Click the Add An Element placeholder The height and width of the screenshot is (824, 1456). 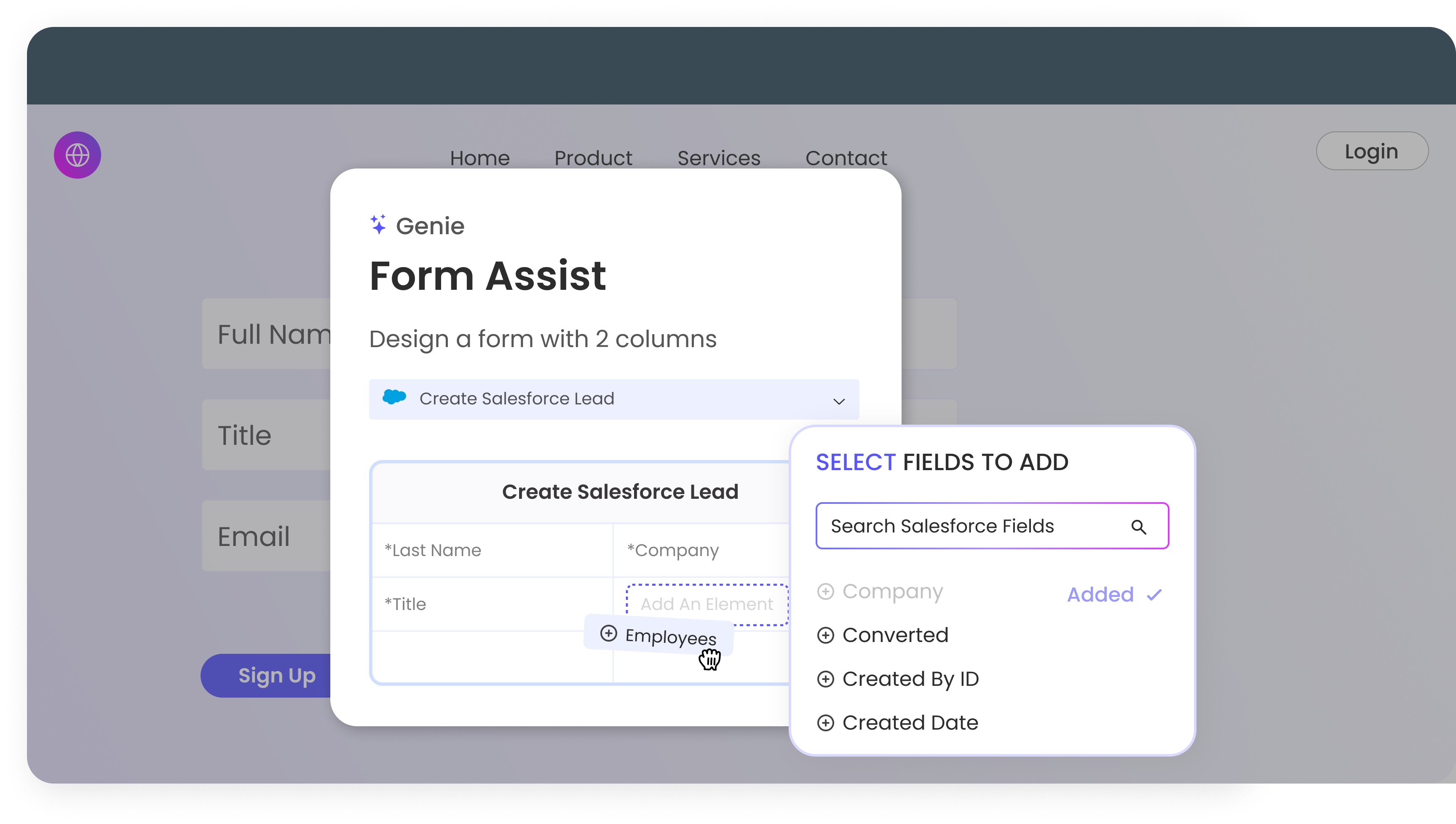706,604
